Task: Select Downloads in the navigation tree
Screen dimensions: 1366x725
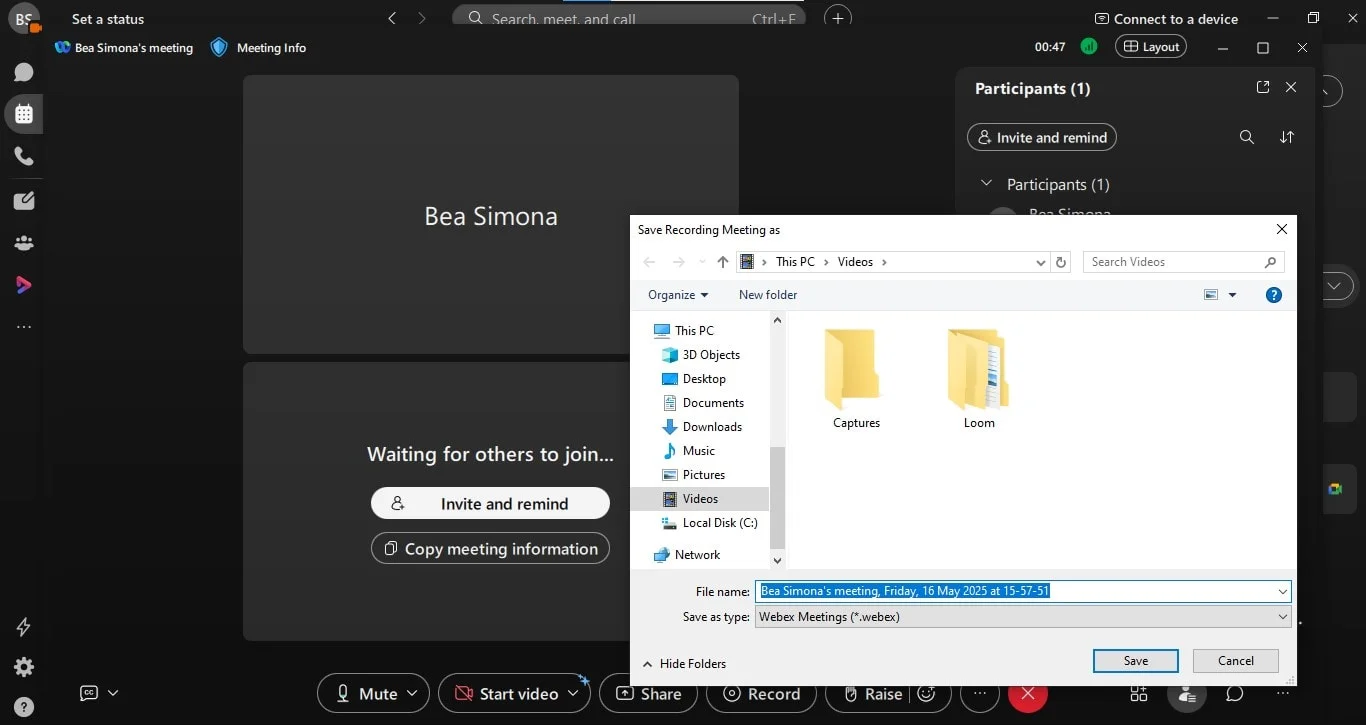Action: 711,427
